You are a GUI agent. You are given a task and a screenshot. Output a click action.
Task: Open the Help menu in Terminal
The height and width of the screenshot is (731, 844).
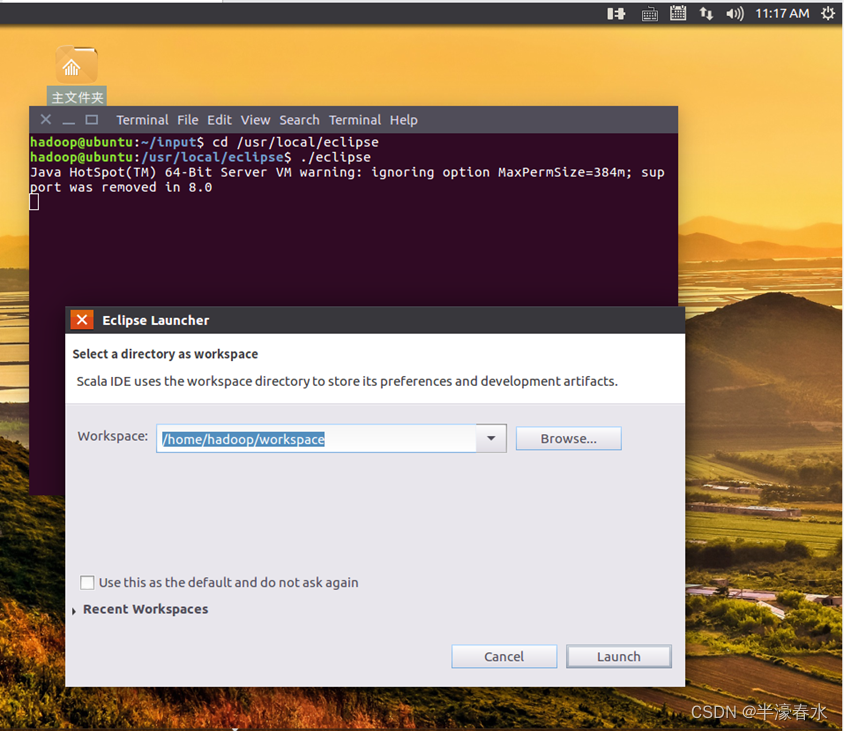click(404, 120)
